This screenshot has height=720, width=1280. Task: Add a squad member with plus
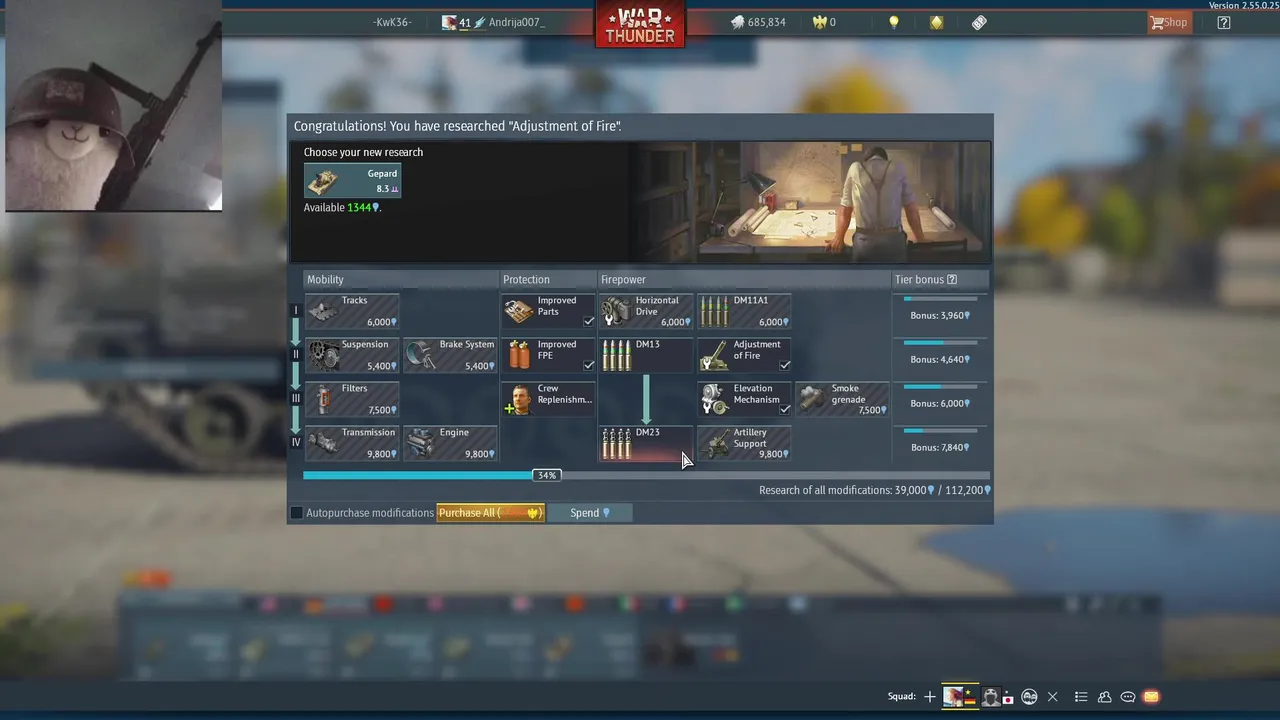click(930, 697)
